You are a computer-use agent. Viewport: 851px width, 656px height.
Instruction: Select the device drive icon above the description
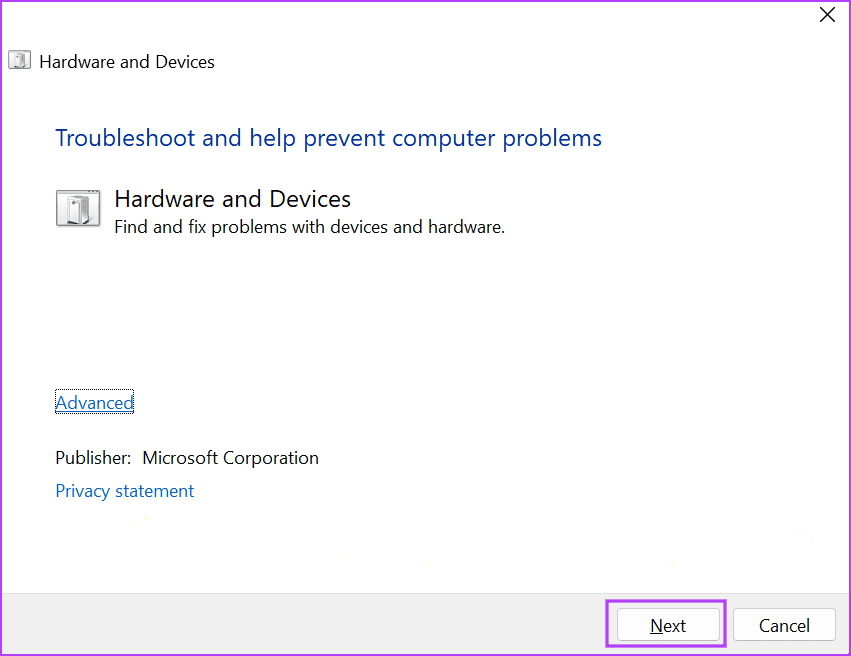coord(78,208)
